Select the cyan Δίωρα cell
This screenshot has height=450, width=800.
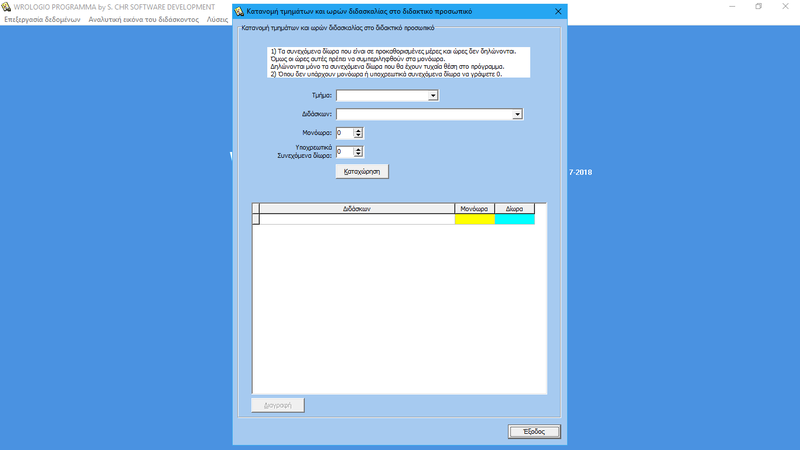[x=514, y=219]
